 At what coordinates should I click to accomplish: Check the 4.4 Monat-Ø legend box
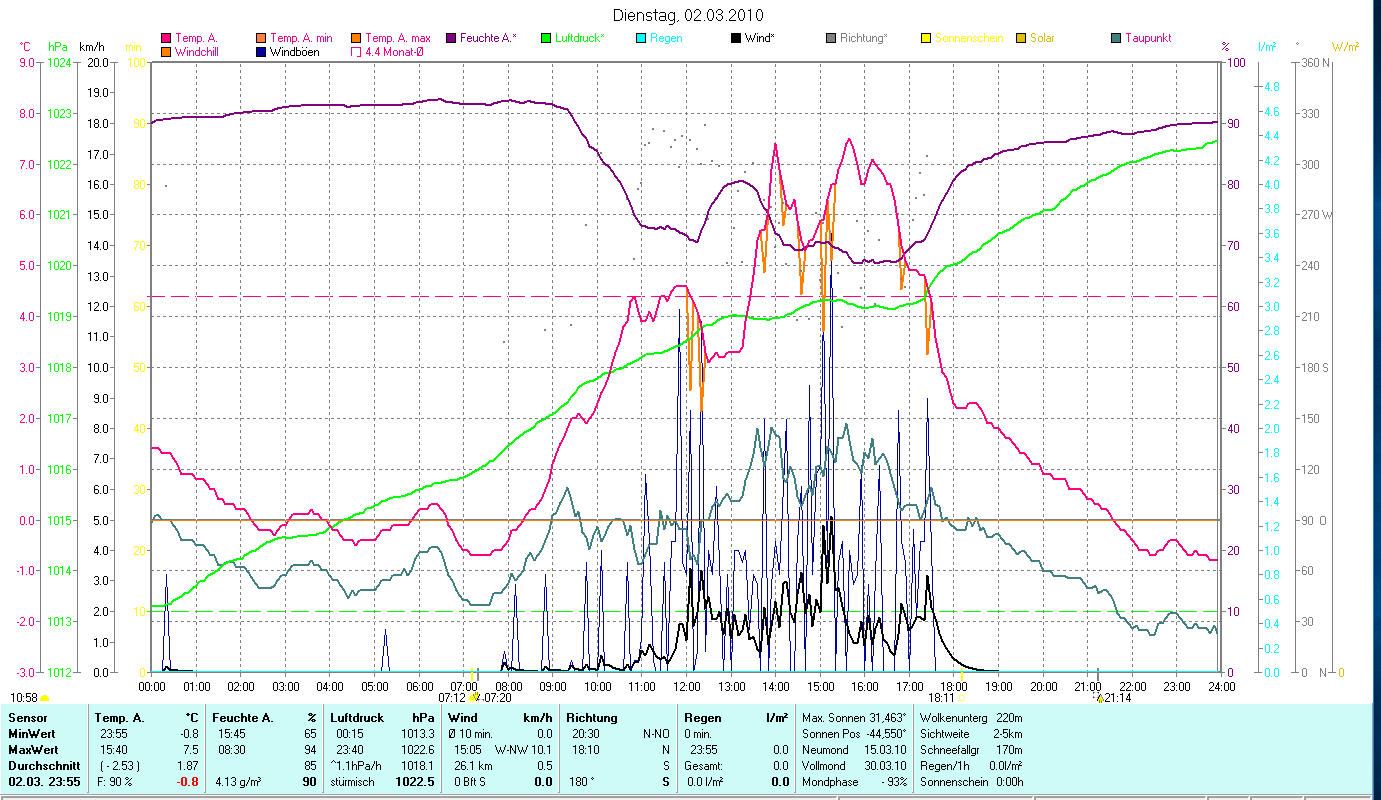[355, 52]
